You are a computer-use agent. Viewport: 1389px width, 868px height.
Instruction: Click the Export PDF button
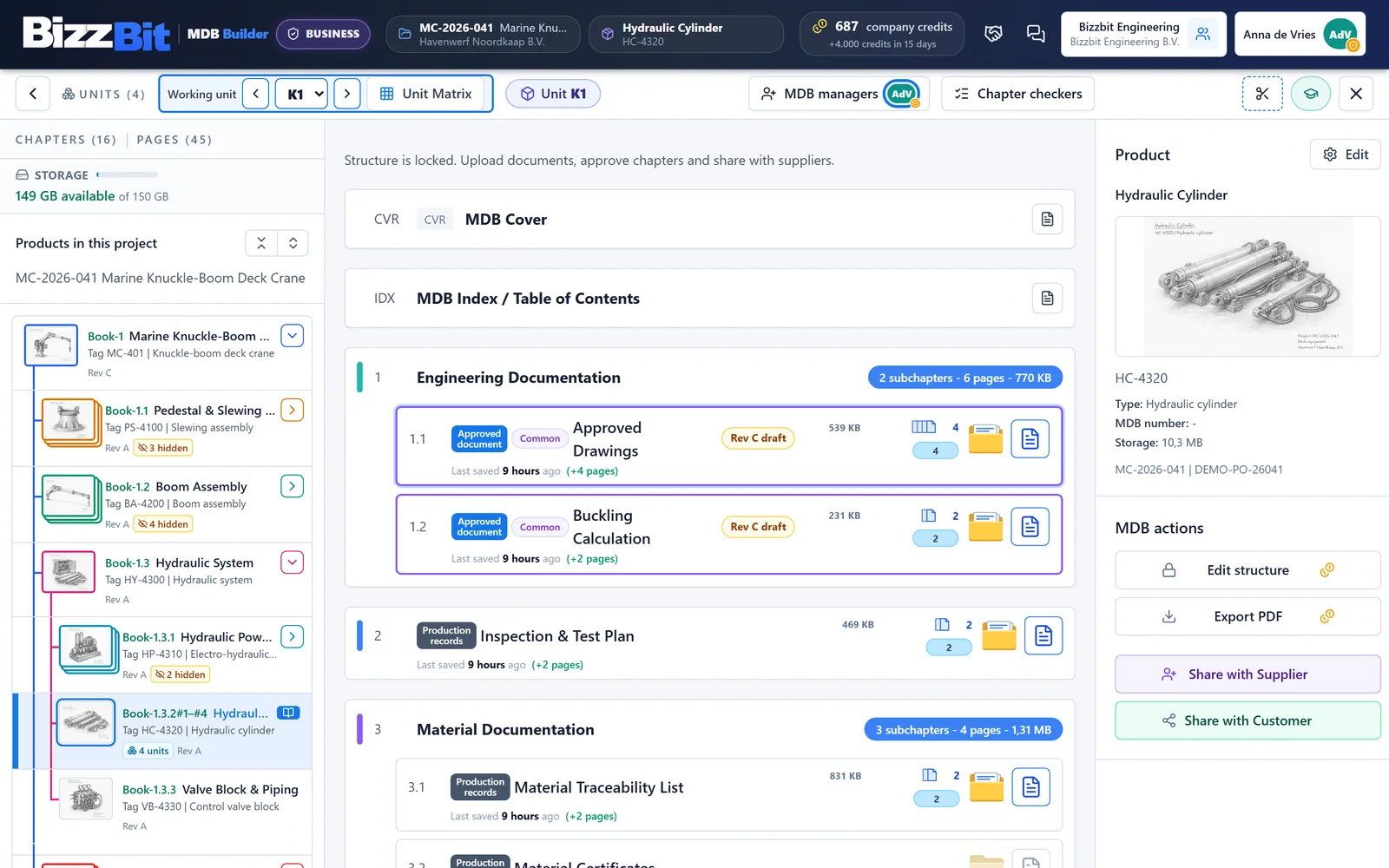pos(1247,616)
